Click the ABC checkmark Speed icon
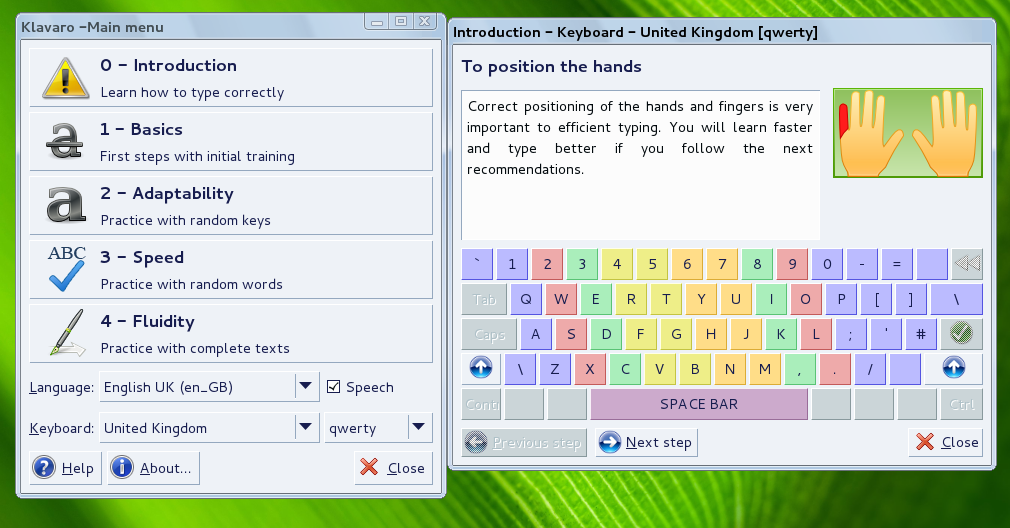Screen dimensions: 1010x528 click(x=66, y=269)
